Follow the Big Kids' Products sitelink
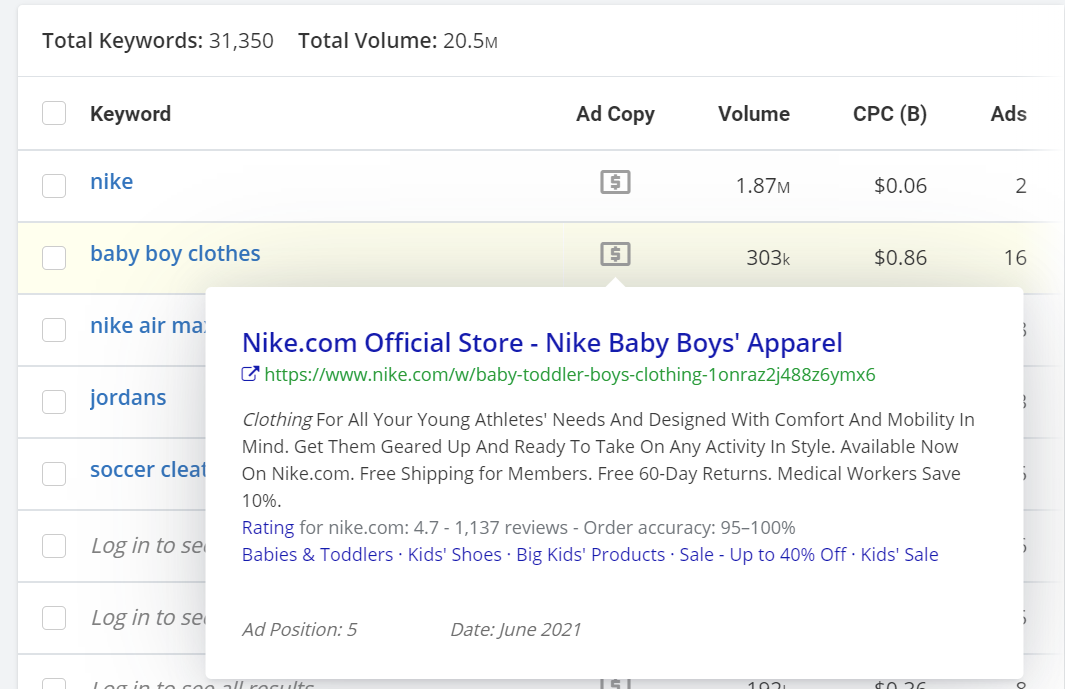This screenshot has width=1065, height=689. (590, 554)
